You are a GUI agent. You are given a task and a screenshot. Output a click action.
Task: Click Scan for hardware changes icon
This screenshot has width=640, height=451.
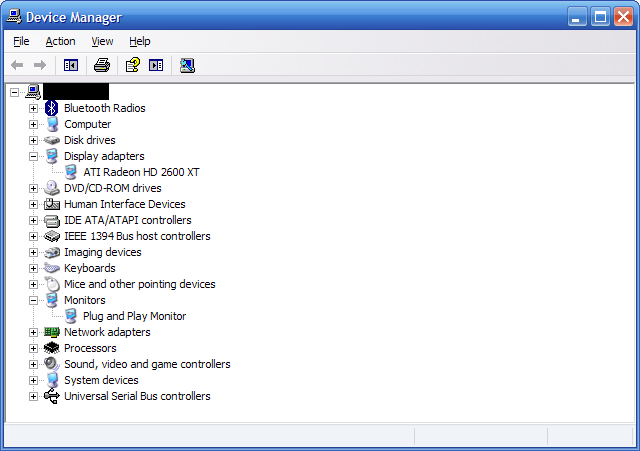187,65
